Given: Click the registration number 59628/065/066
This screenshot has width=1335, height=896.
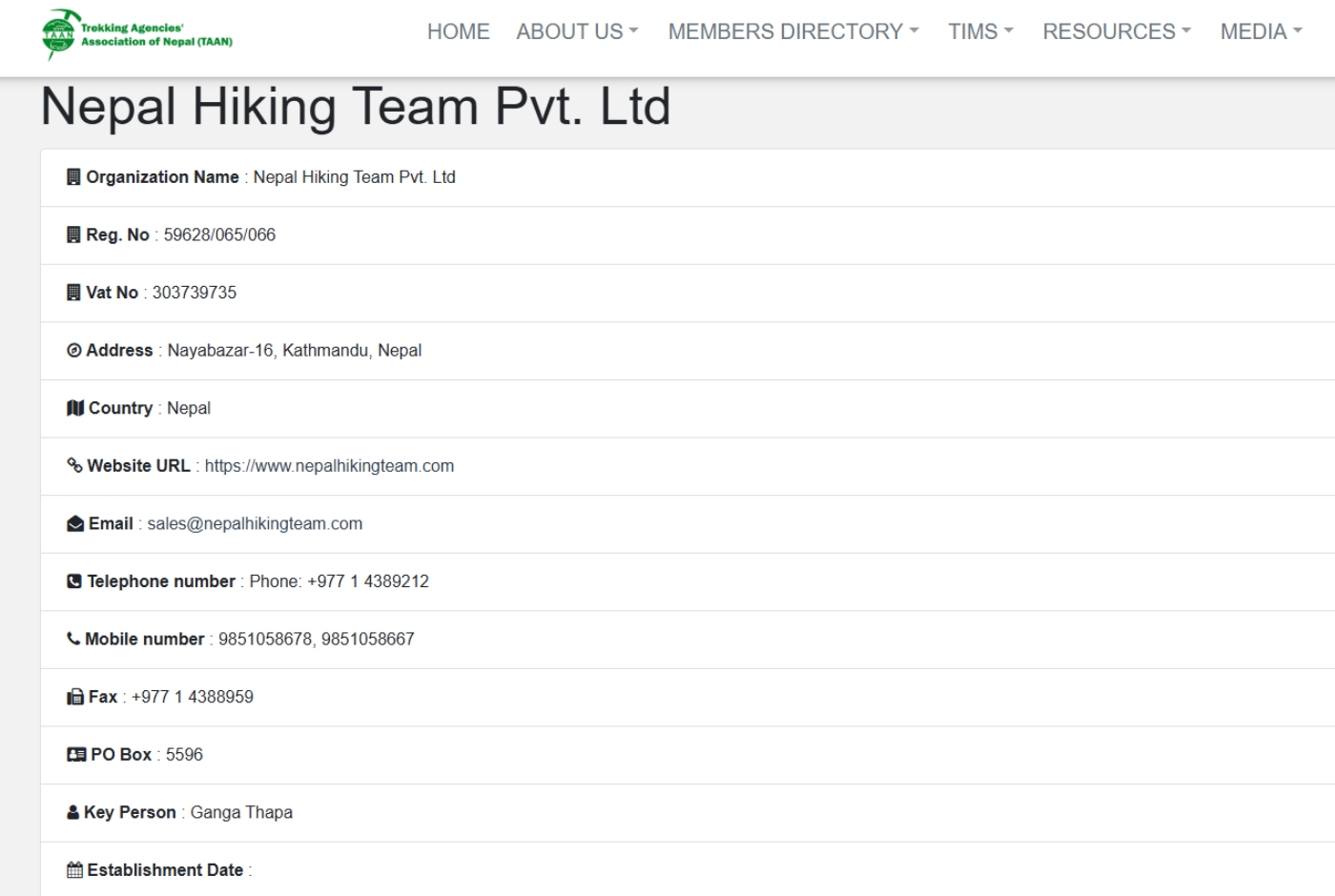Looking at the screenshot, I should coord(219,234).
